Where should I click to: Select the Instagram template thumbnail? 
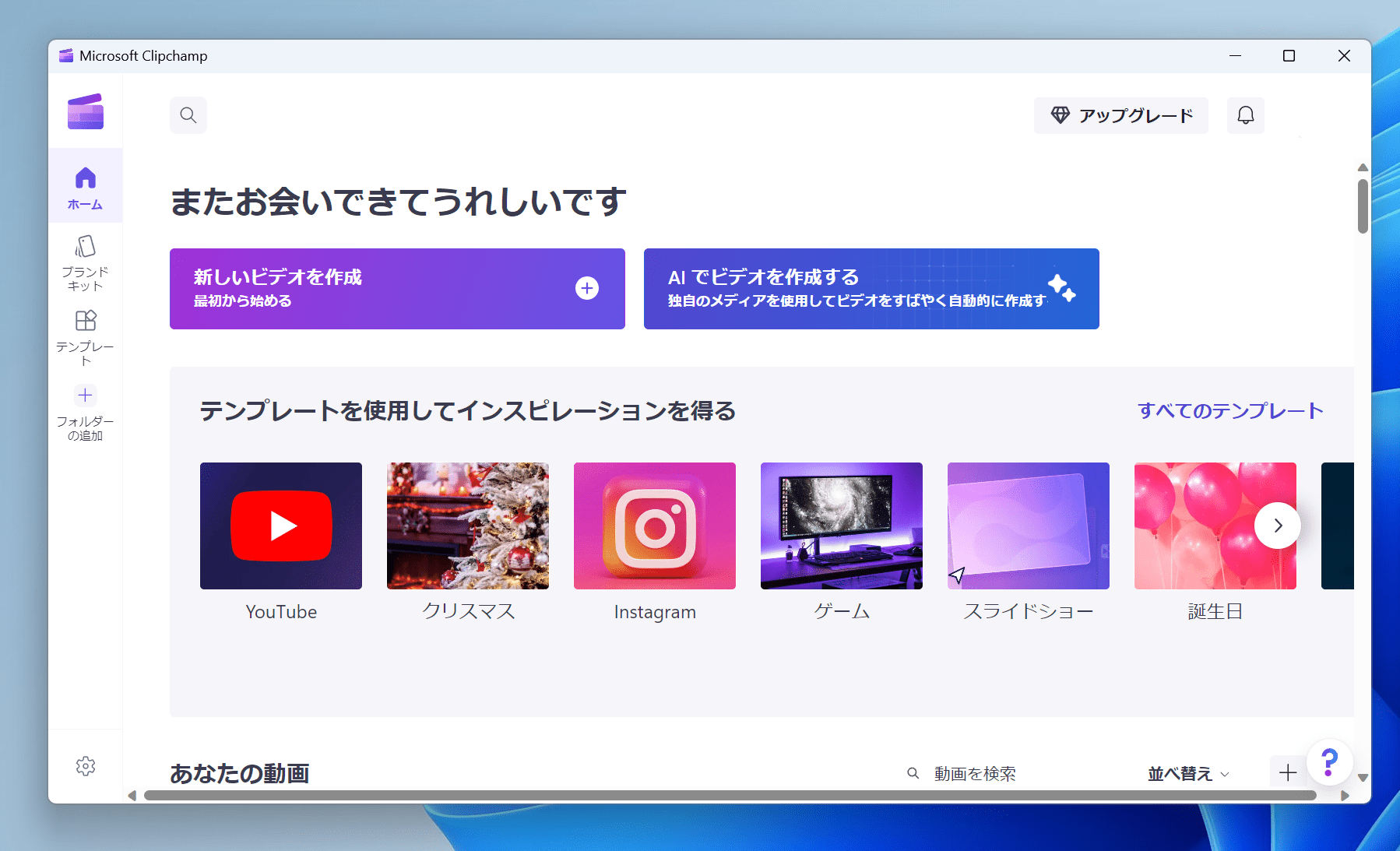655,526
